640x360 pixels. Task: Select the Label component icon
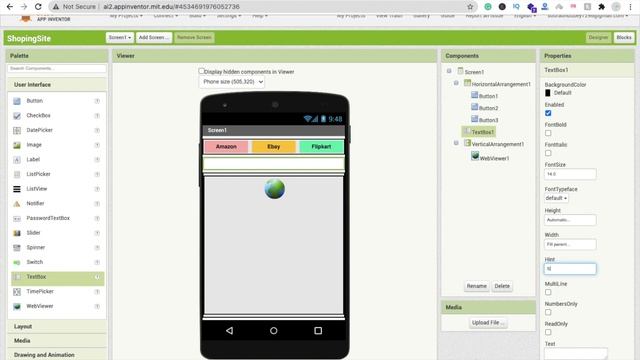[x=17, y=160]
